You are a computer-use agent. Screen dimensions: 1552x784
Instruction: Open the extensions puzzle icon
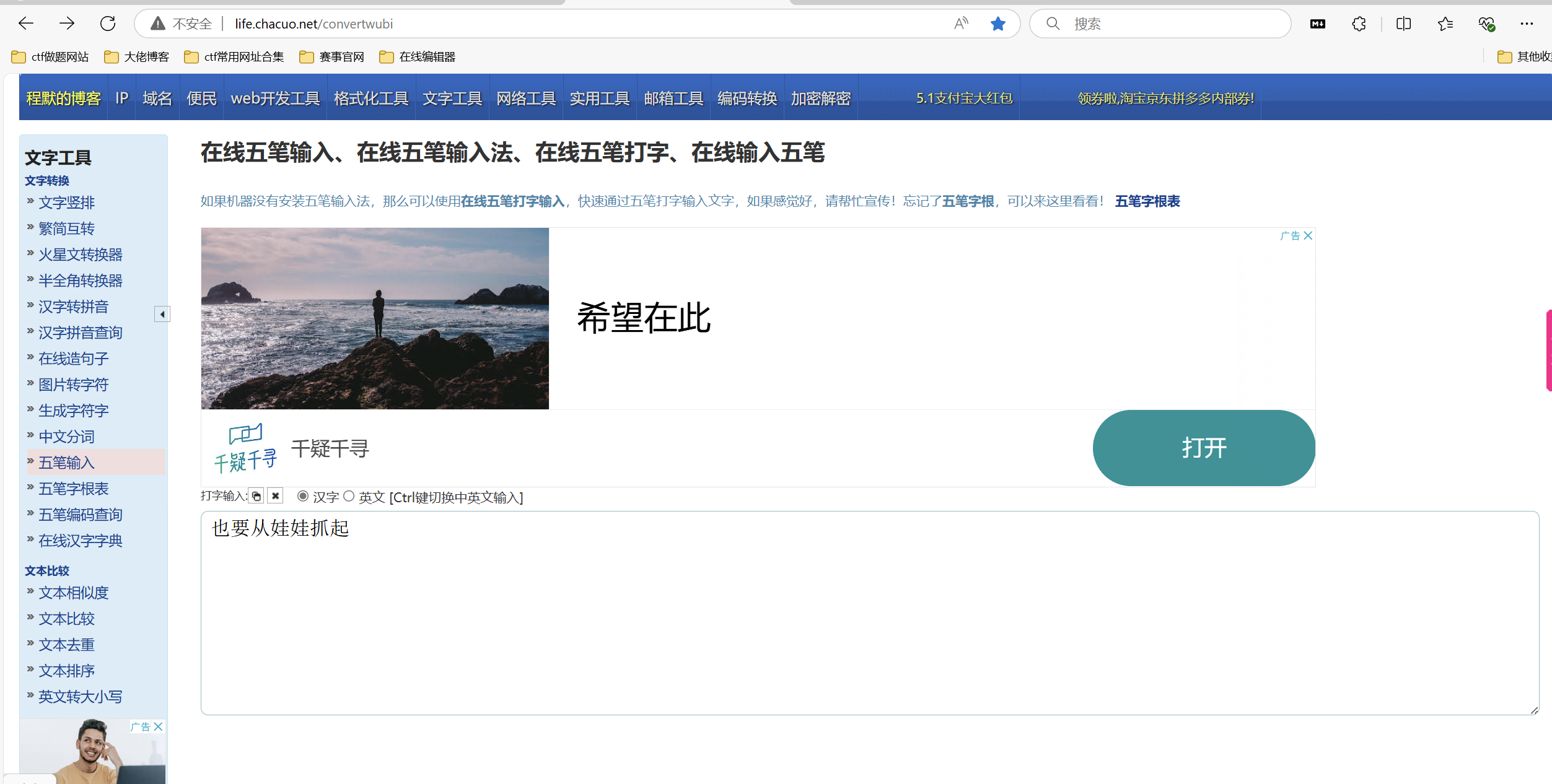(1359, 24)
